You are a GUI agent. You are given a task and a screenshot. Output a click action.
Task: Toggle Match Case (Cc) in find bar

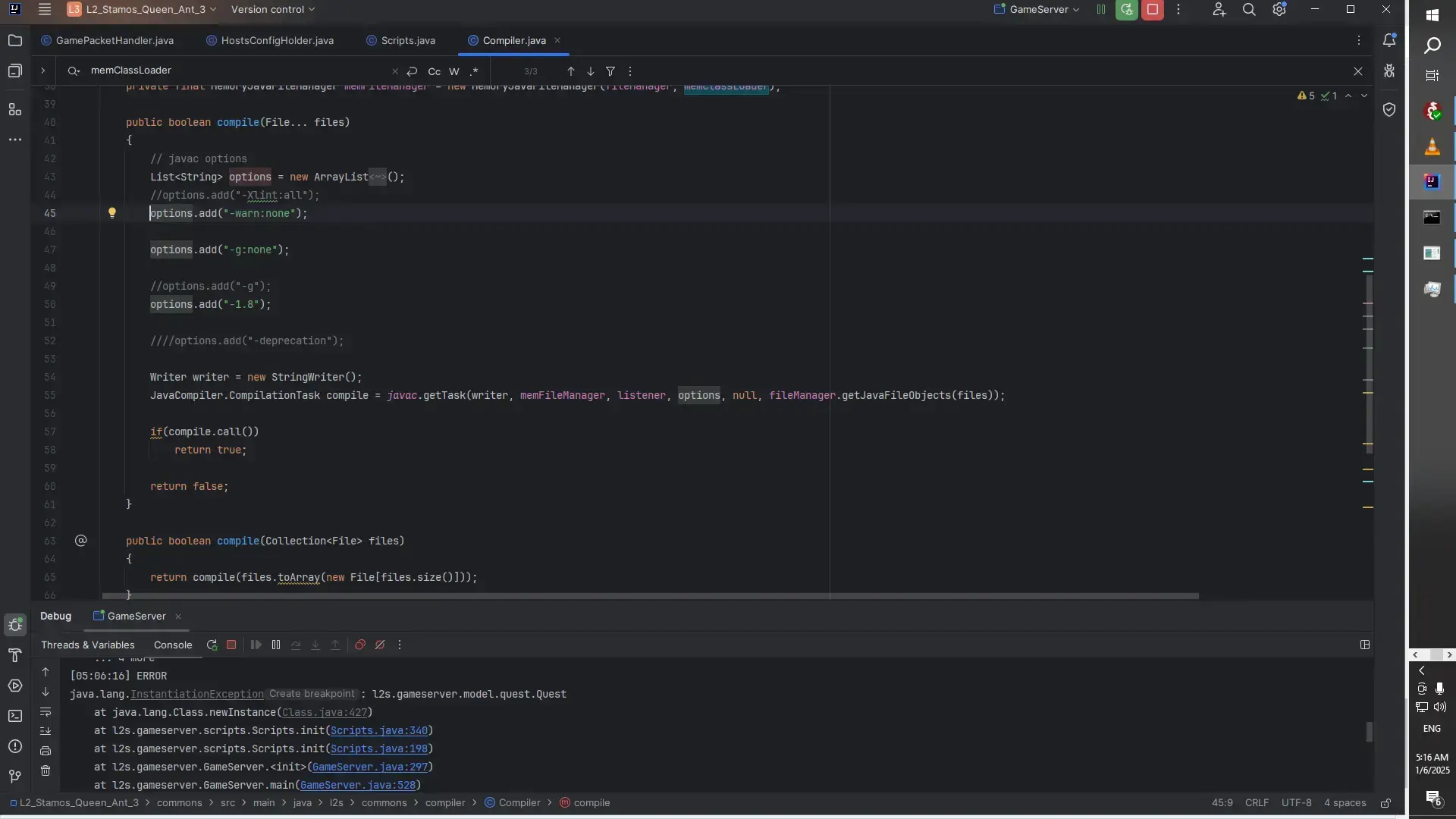(434, 71)
